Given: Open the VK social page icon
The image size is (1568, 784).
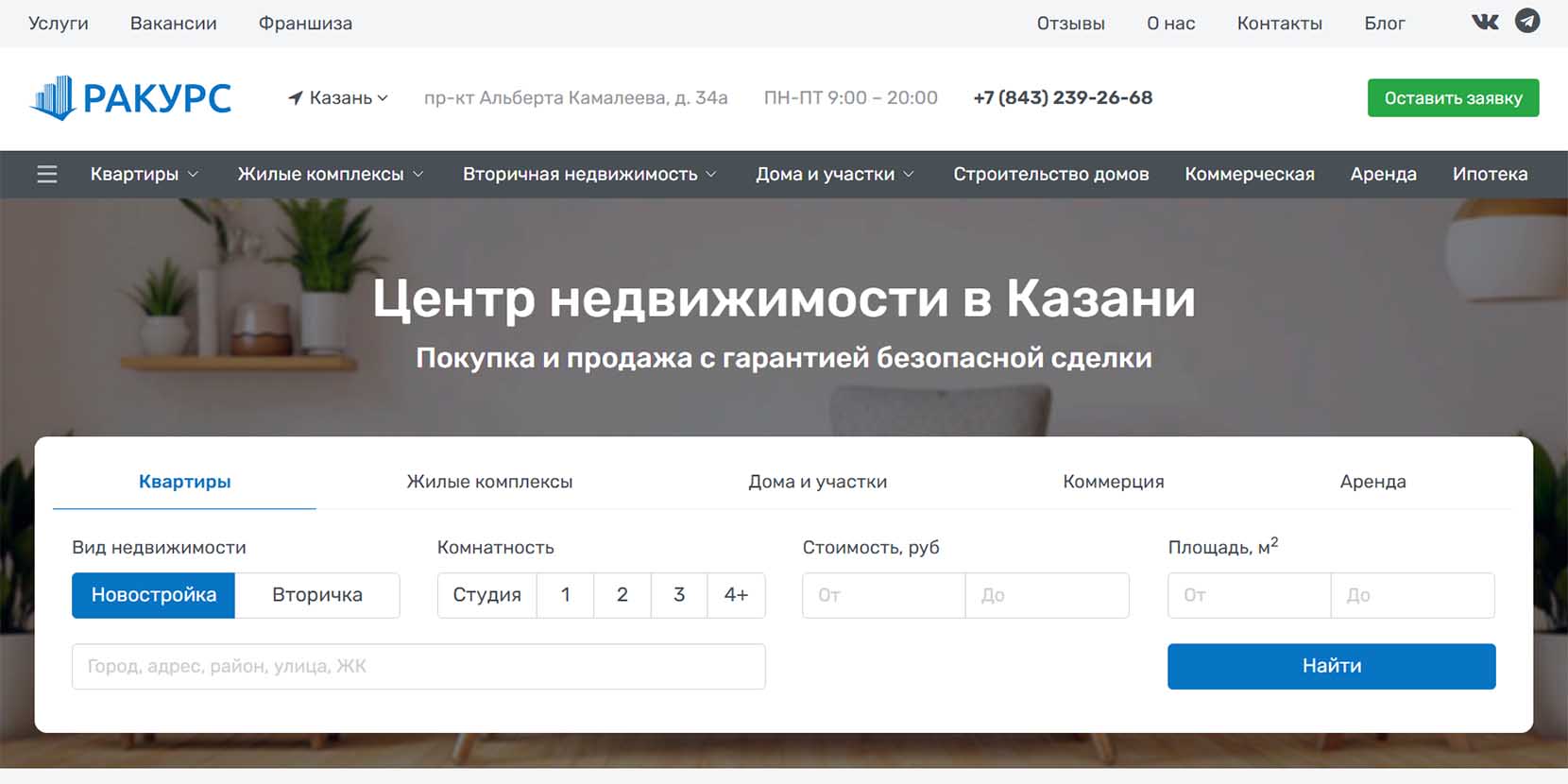Looking at the screenshot, I should [1485, 22].
